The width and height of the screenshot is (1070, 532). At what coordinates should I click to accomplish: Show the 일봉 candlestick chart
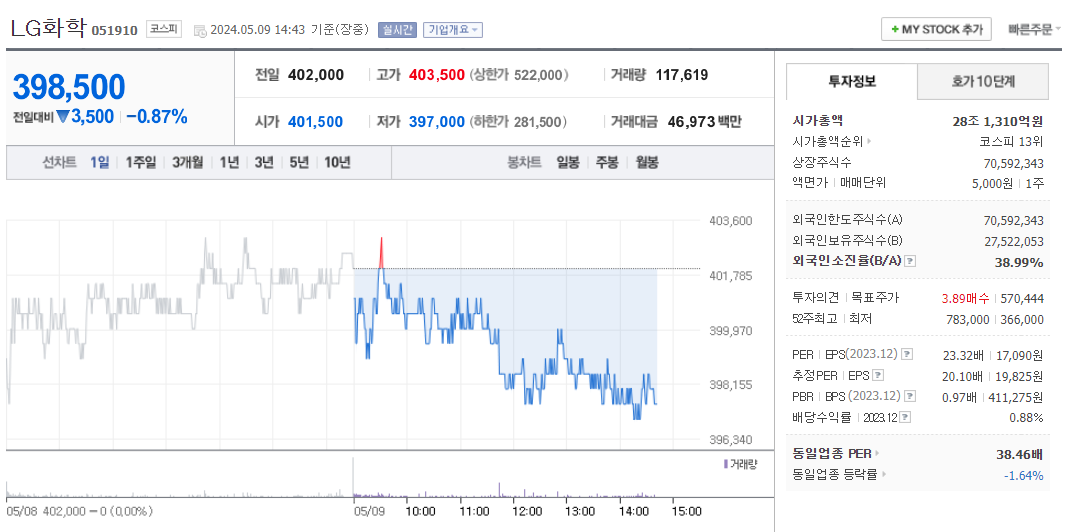568,162
